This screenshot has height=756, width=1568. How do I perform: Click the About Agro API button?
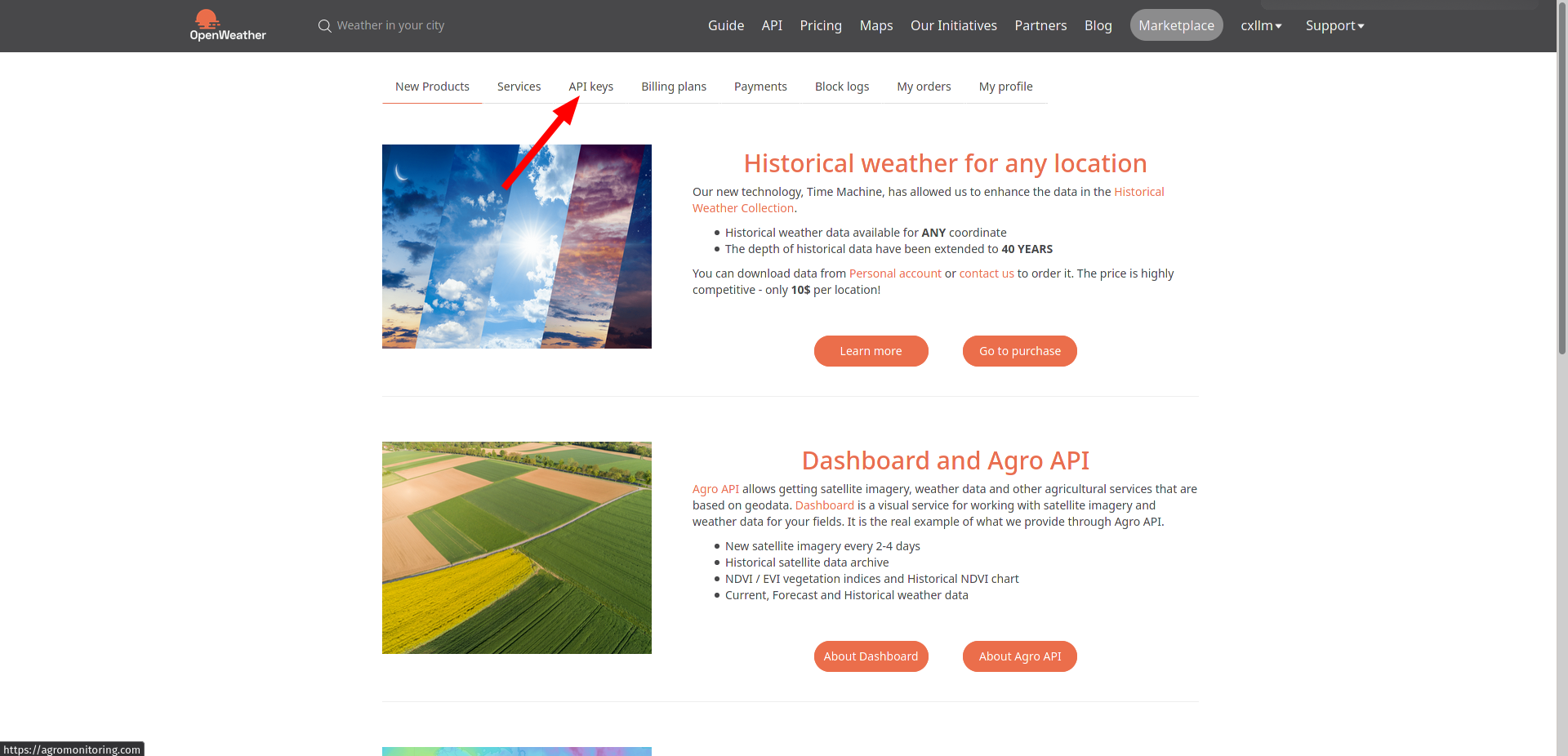pos(1019,656)
